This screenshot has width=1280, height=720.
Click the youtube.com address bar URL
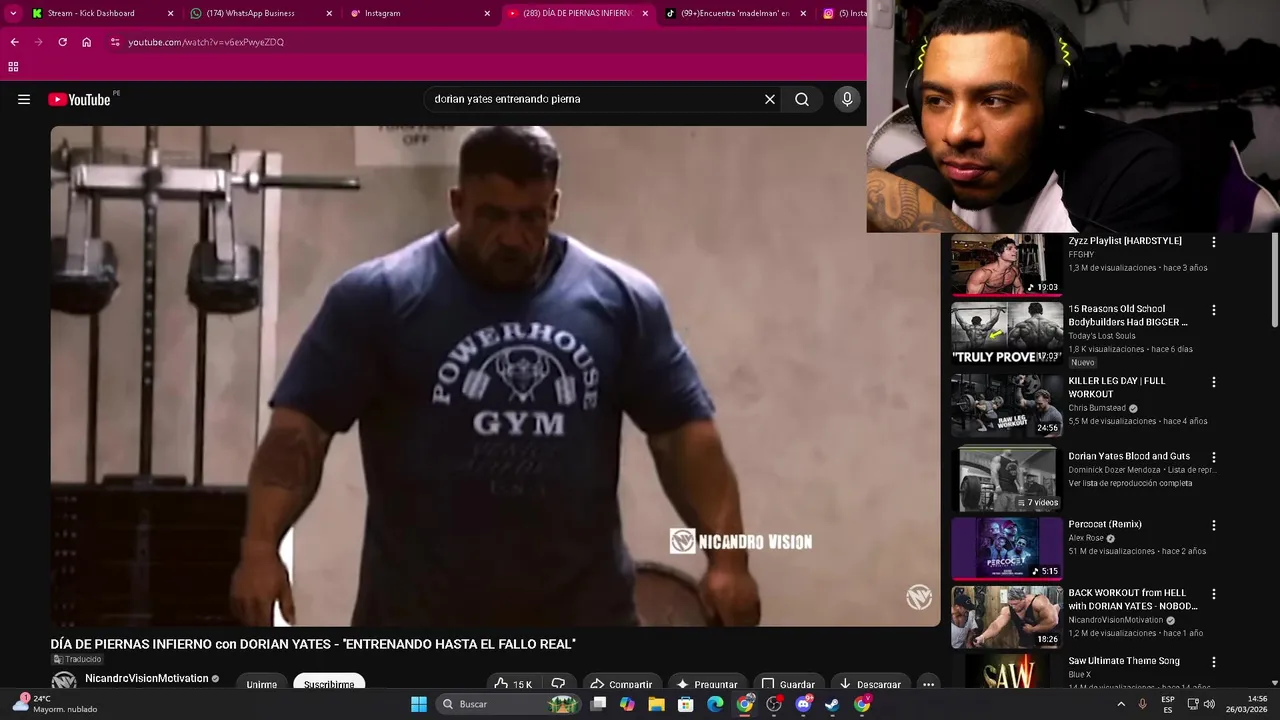point(206,42)
